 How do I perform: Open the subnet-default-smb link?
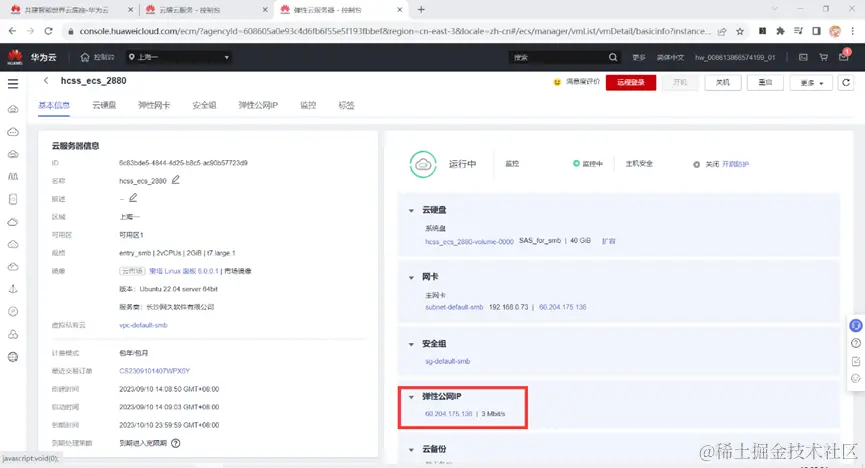click(454, 307)
